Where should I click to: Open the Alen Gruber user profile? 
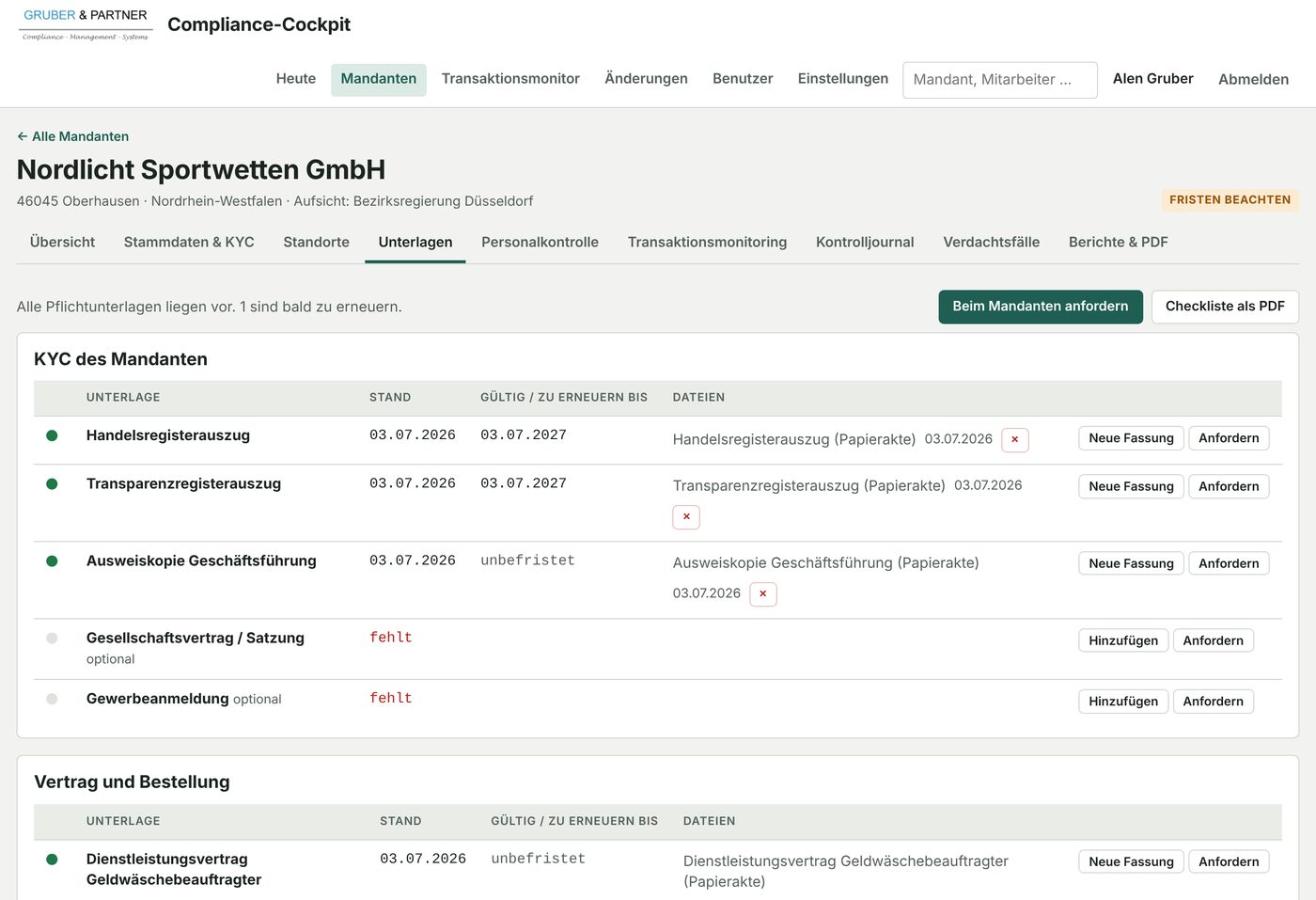click(x=1153, y=79)
